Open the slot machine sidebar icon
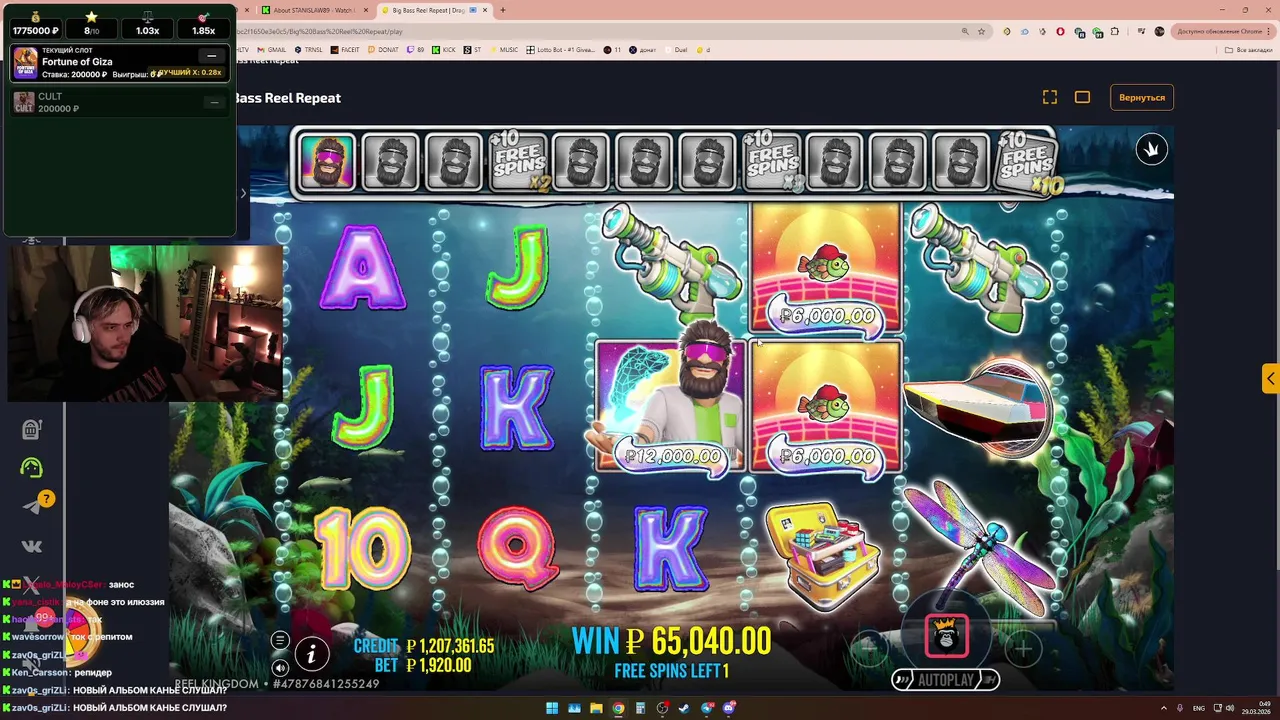Screen dimensions: 1280x720 (31, 429)
